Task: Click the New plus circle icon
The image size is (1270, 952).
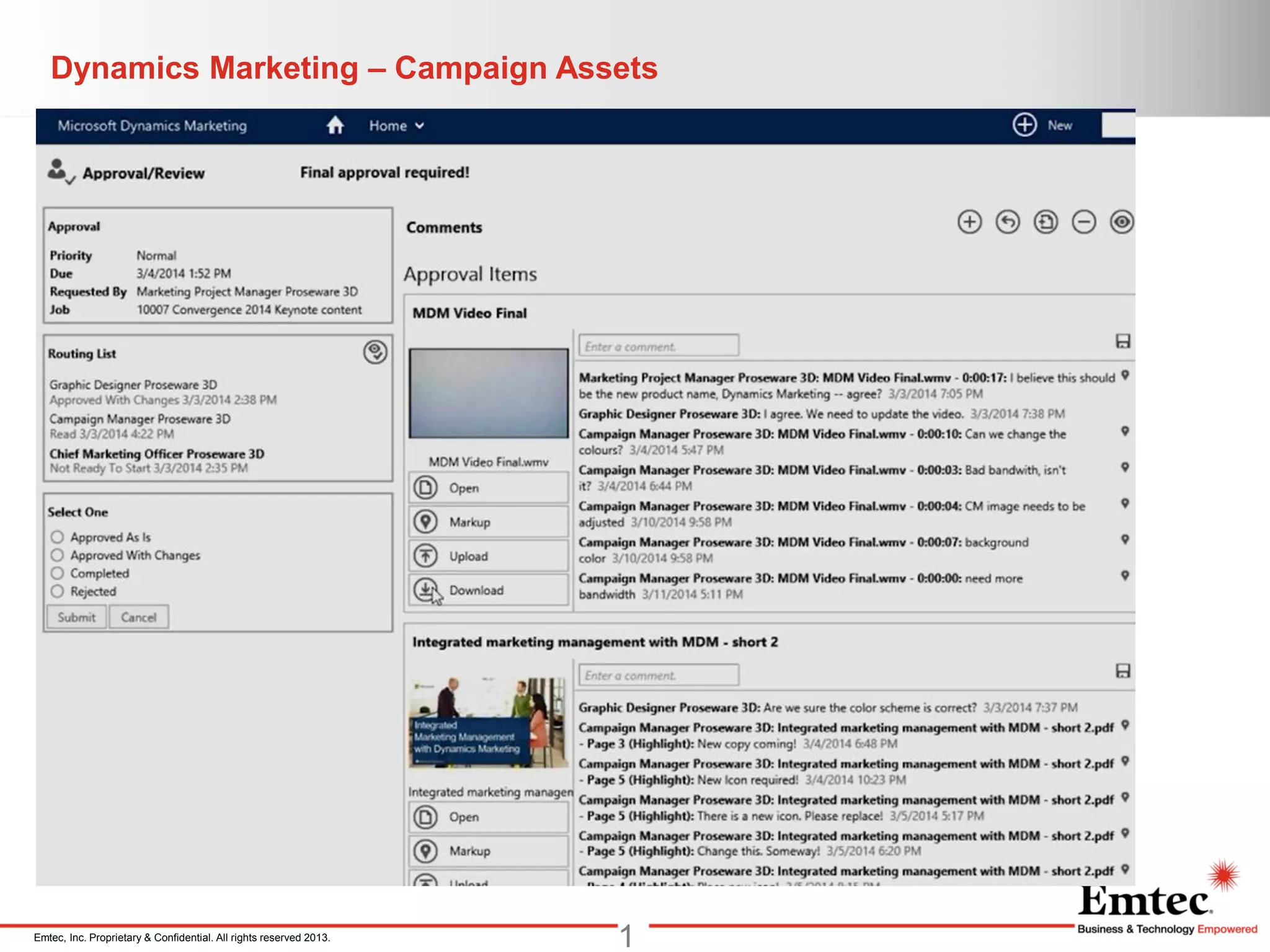Action: (1024, 125)
